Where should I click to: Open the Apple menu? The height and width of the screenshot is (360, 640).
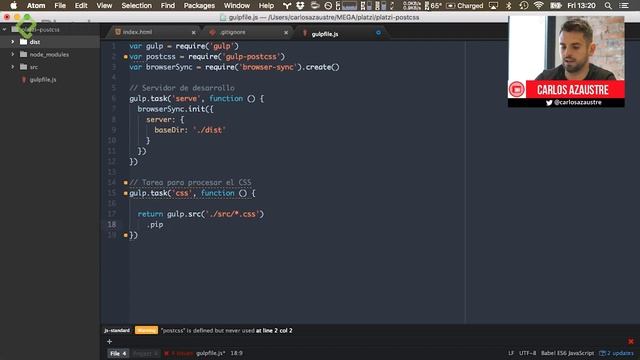point(13,6)
